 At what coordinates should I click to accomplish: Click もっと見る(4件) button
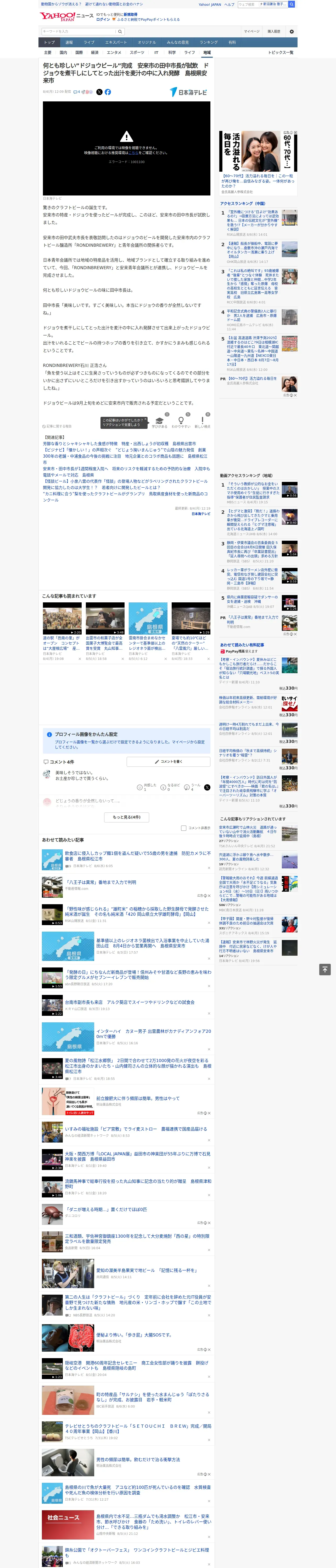pos(127,817)
